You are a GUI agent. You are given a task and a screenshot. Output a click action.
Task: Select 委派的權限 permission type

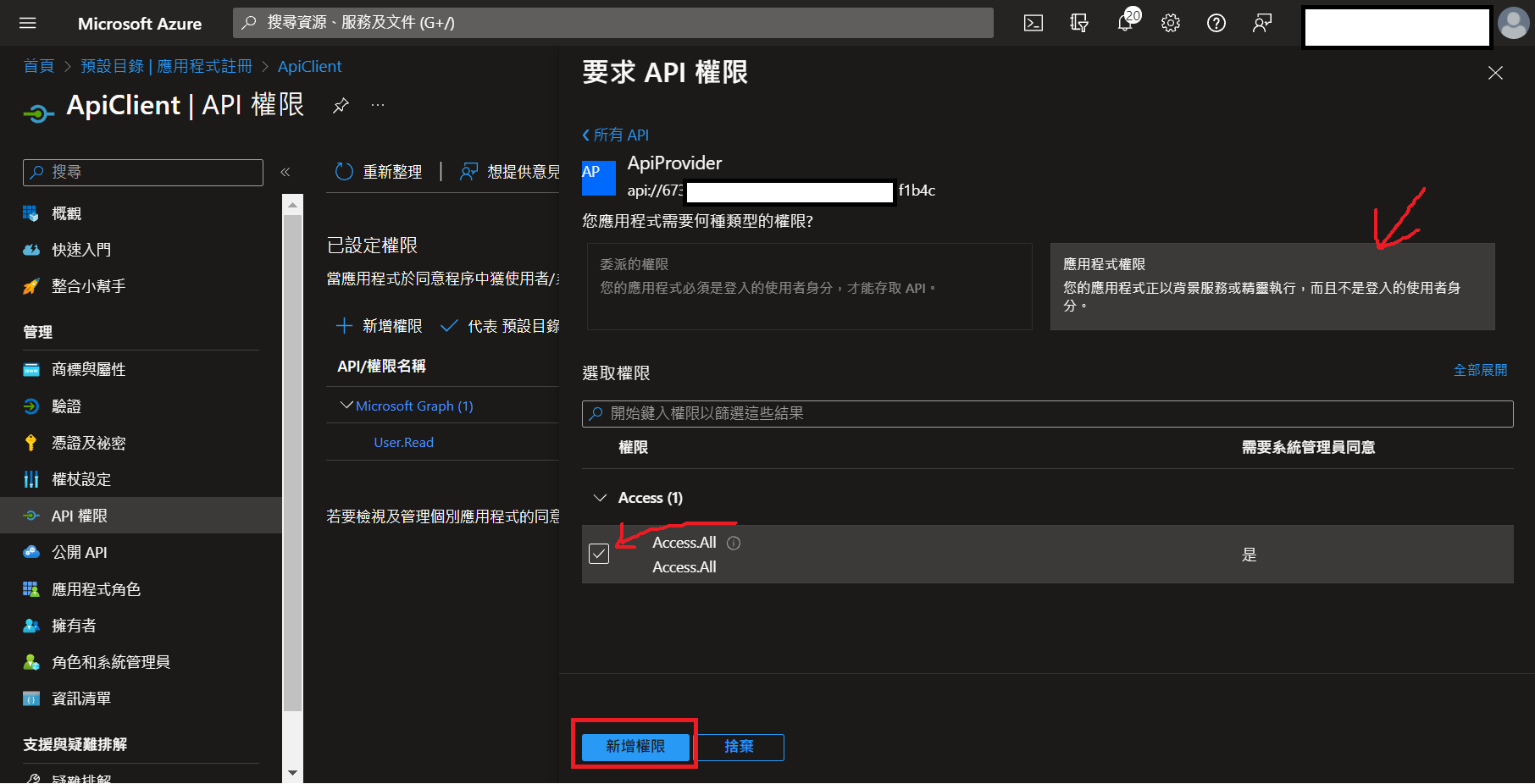810,286
